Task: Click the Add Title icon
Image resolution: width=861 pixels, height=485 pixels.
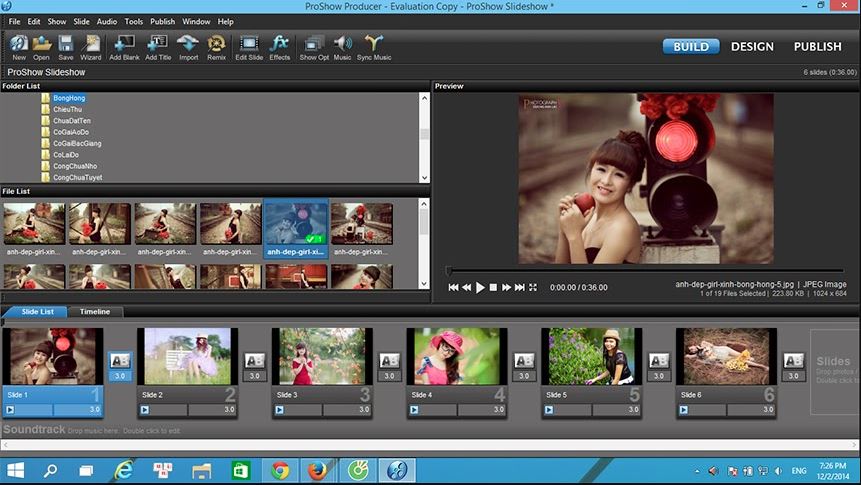Action: pos(158,47)
